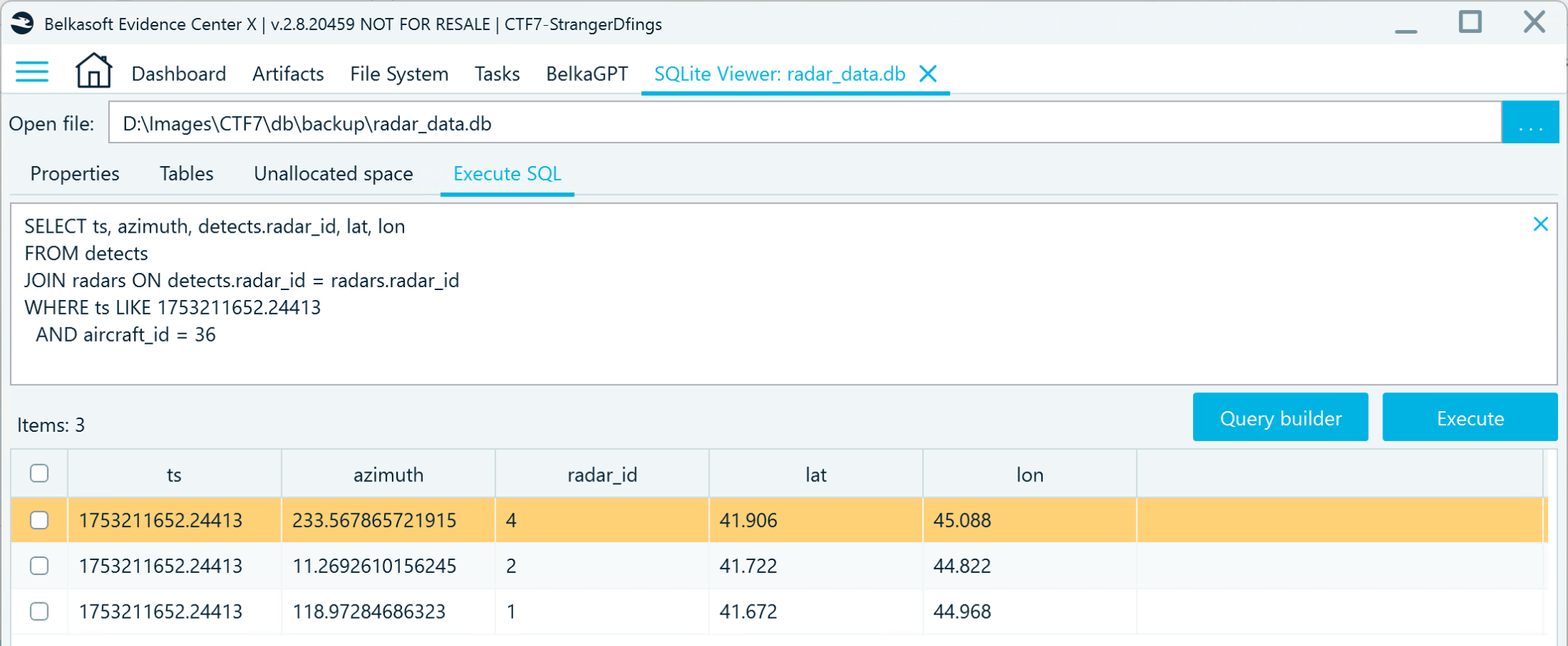This screenshot has height=646, width=1568.
Task: Go to the Tasks tab
Action: 497,74
